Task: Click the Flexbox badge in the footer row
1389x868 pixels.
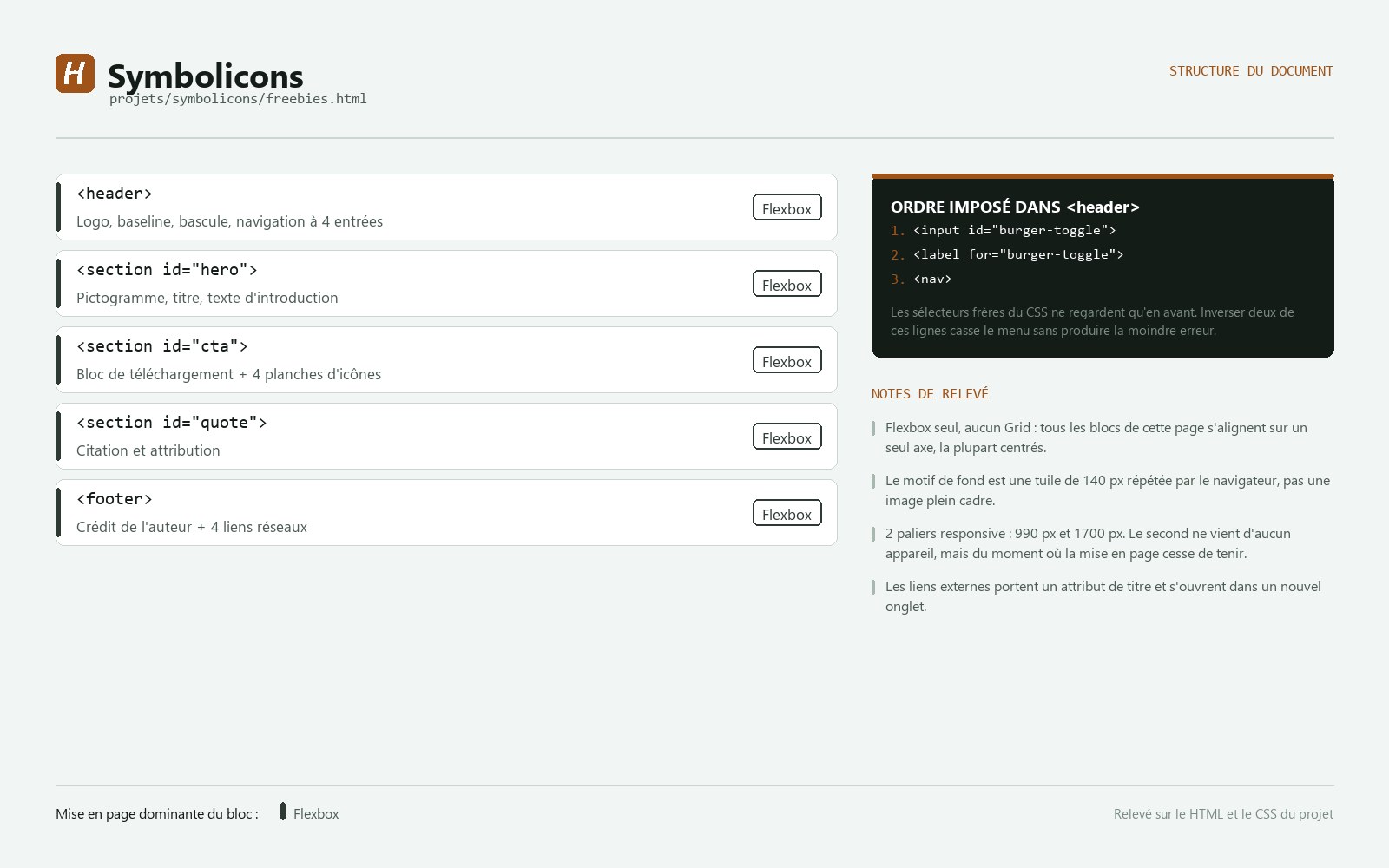Action: [787, 514]
